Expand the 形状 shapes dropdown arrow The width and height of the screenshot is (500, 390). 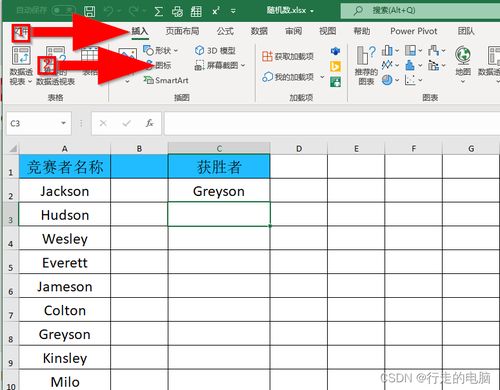[176, 51]
